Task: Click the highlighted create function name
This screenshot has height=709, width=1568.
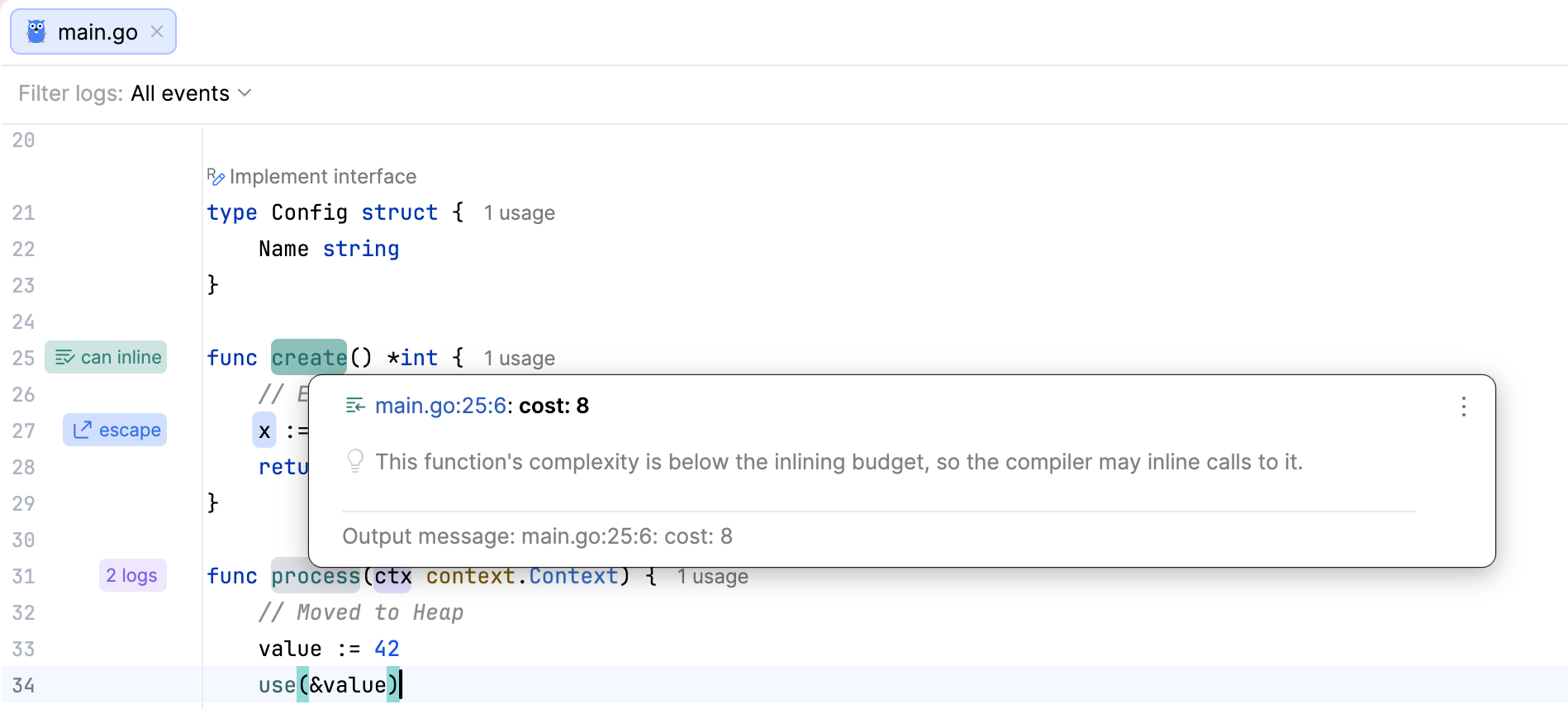Action: pos(309,358)
